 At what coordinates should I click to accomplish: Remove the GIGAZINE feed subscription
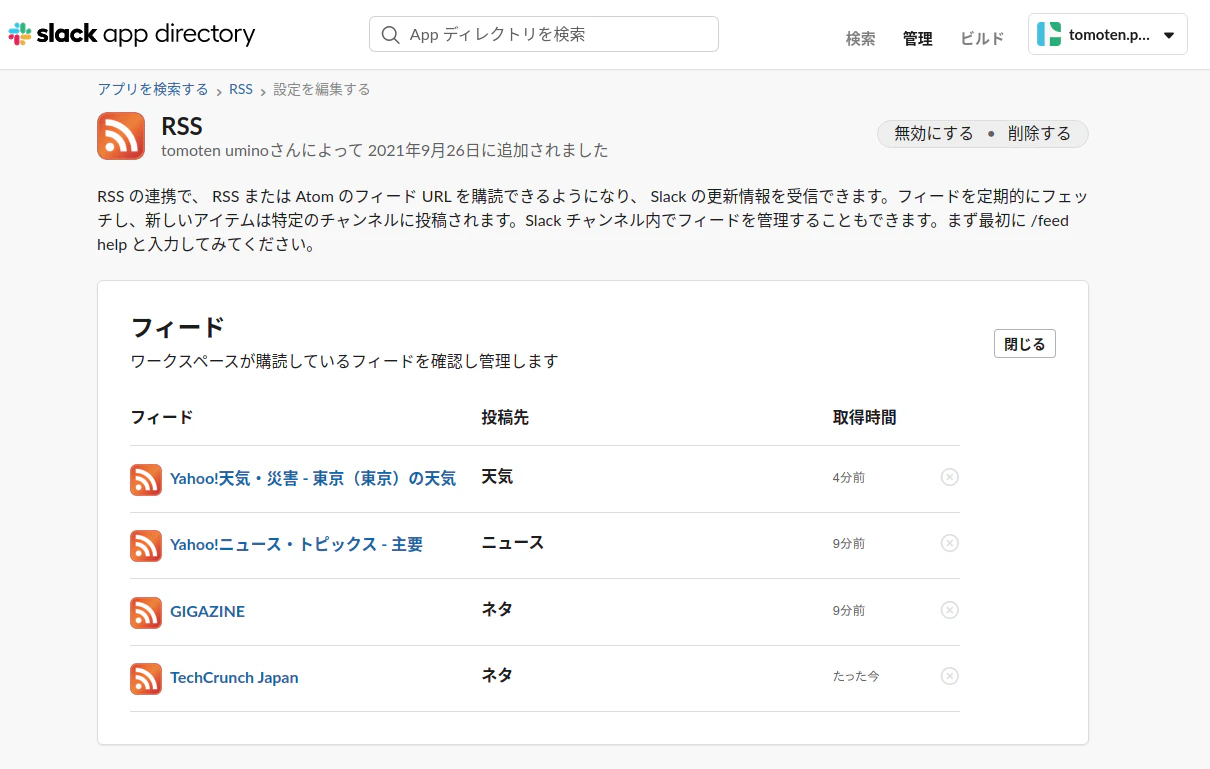point(949,609)
